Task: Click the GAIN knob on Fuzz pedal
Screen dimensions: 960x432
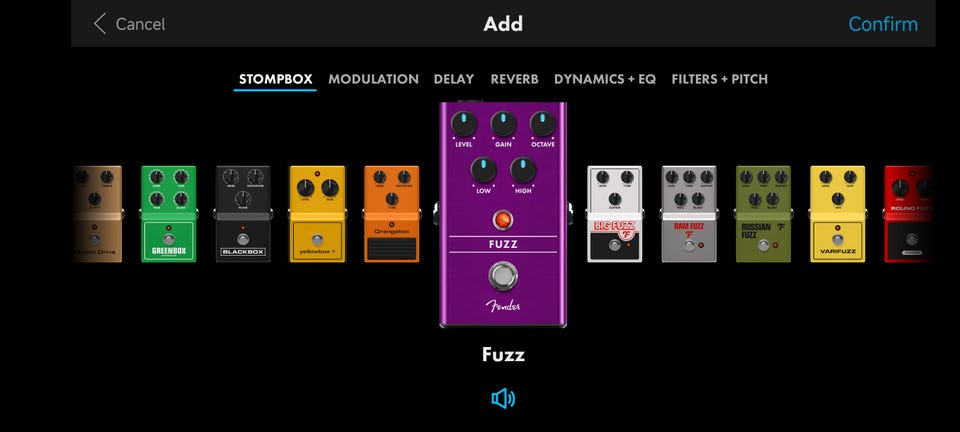Action: (503, 124)
